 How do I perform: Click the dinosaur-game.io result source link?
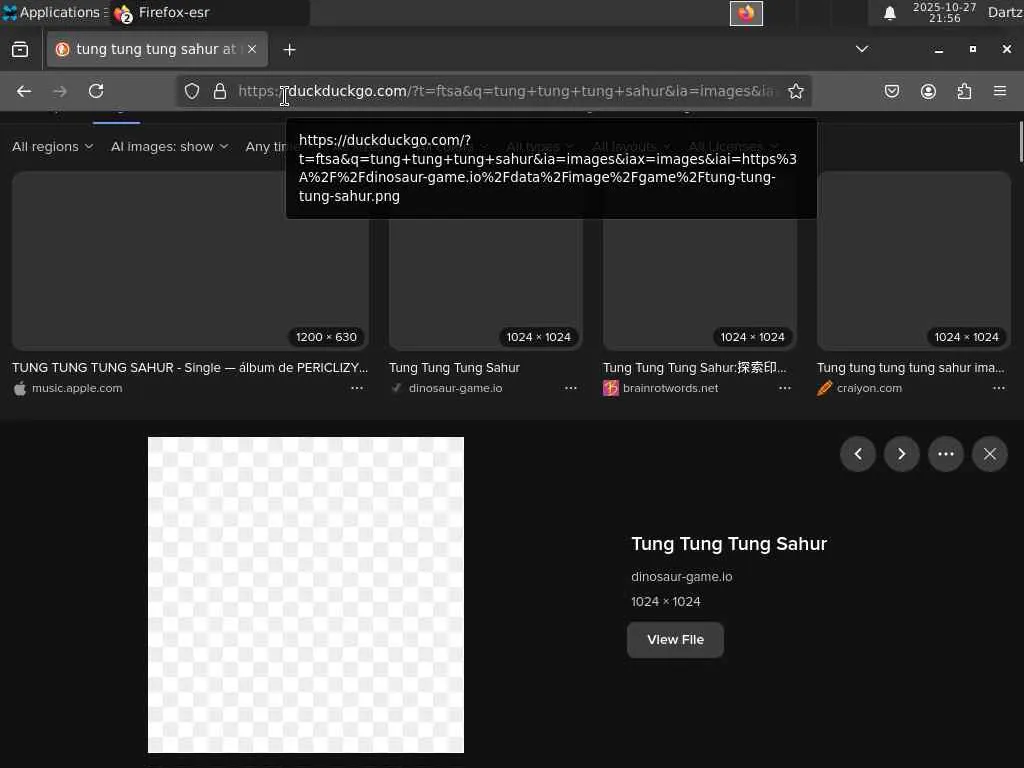click(455, 388)
